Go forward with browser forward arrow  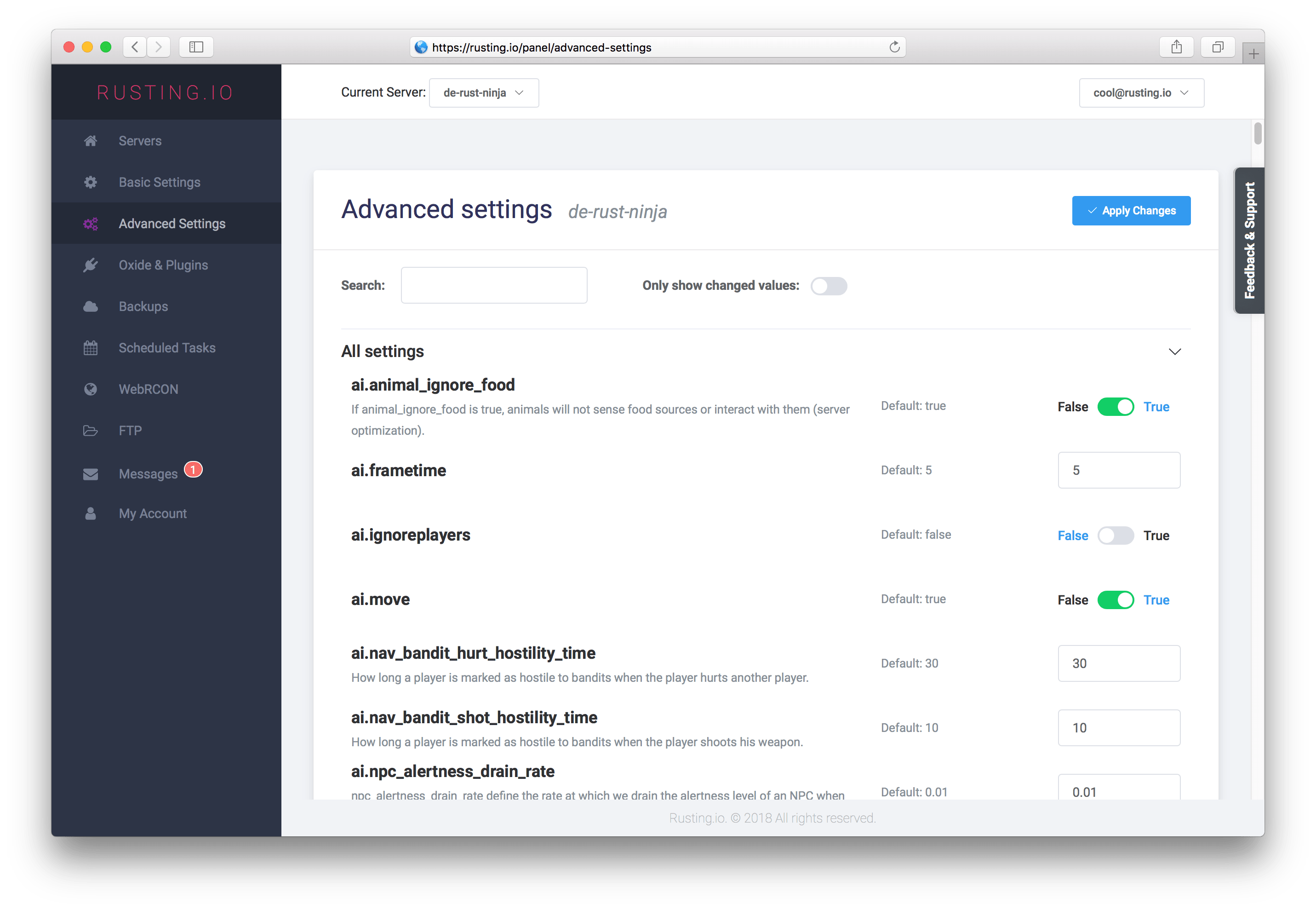158,47
